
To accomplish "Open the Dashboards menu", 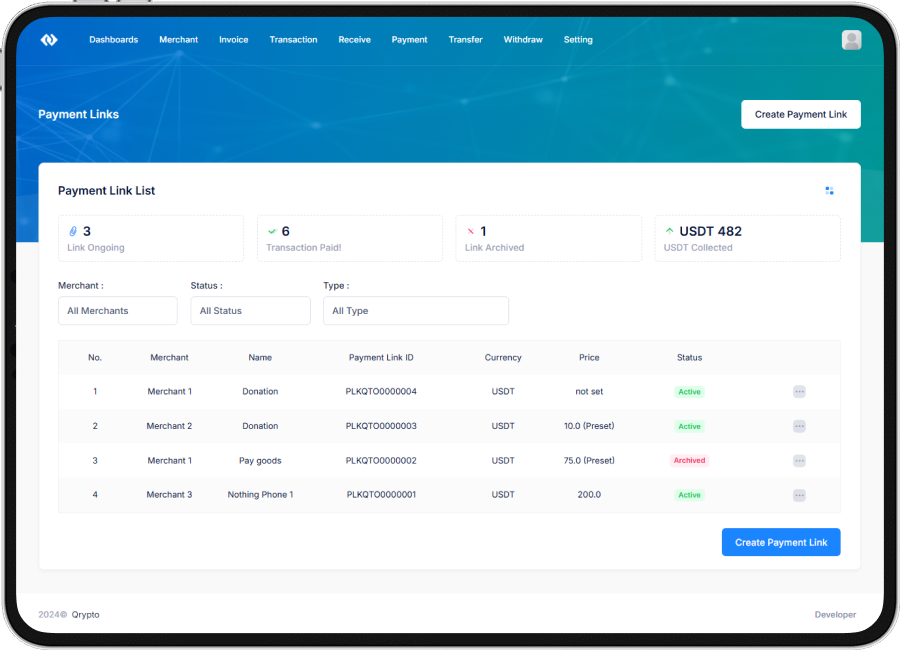I will [113, 40].
